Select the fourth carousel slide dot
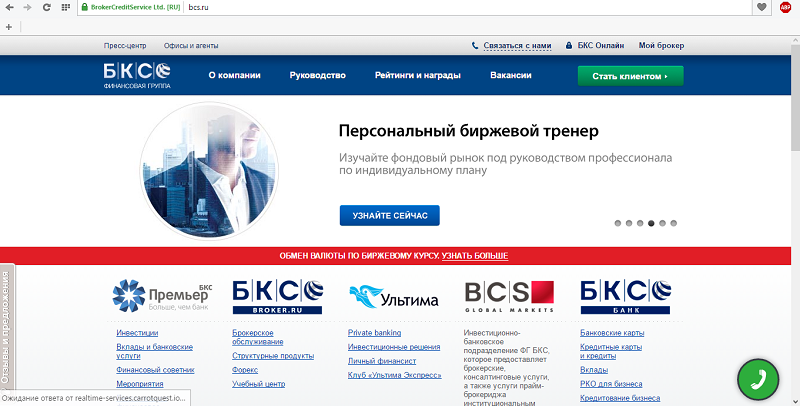This screenshot has width=800, height=406. (x=651, y=223)
